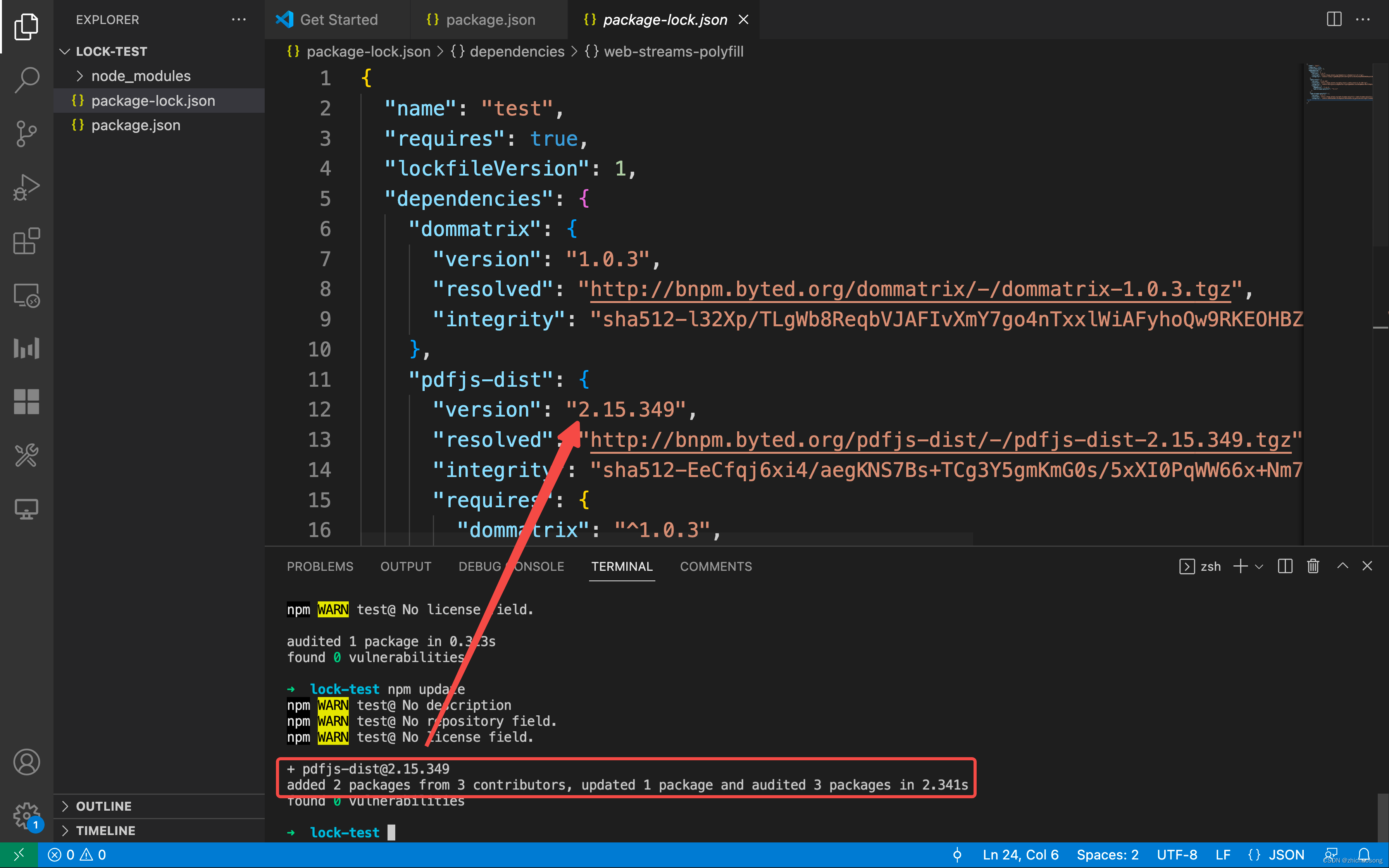Open the dommatrix-1.0.3.tgz resolved URL
Image resolution: width=1389 pixels, height=868 pixels.
click(910, 289)
